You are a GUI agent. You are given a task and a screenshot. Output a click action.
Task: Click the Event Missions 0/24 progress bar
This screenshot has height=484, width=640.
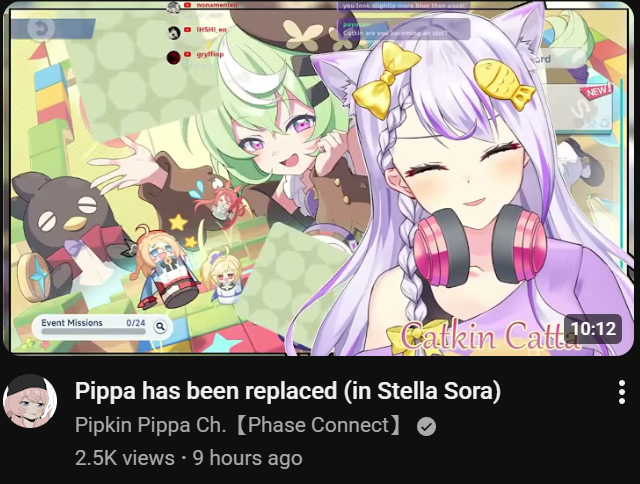pos(93,331)
